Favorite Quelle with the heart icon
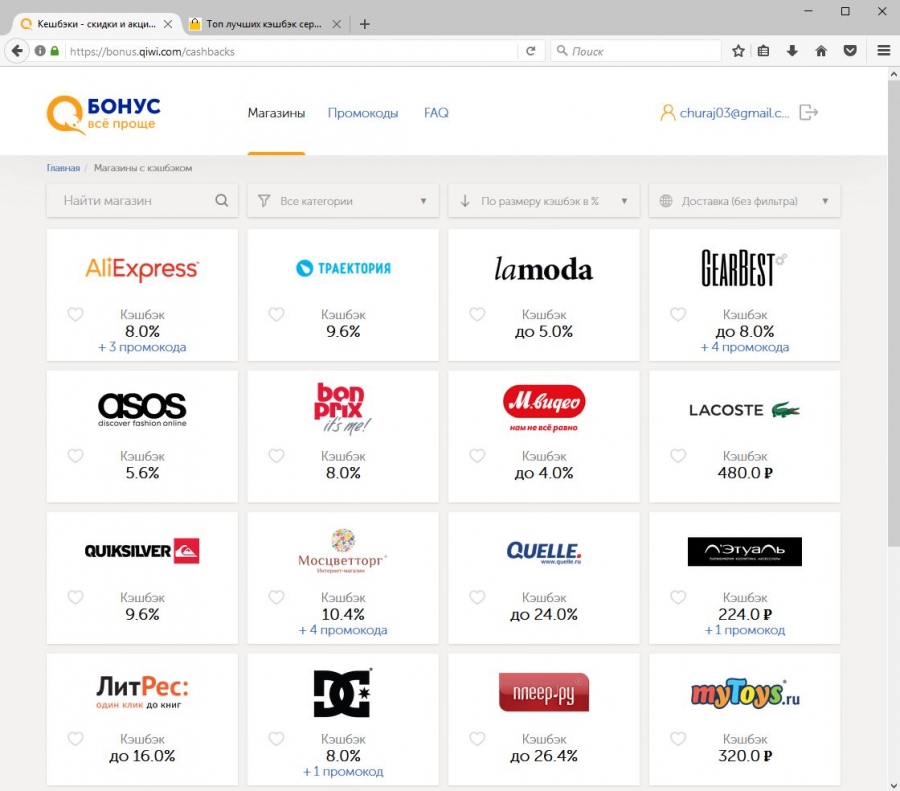 [x=477, y=598]
